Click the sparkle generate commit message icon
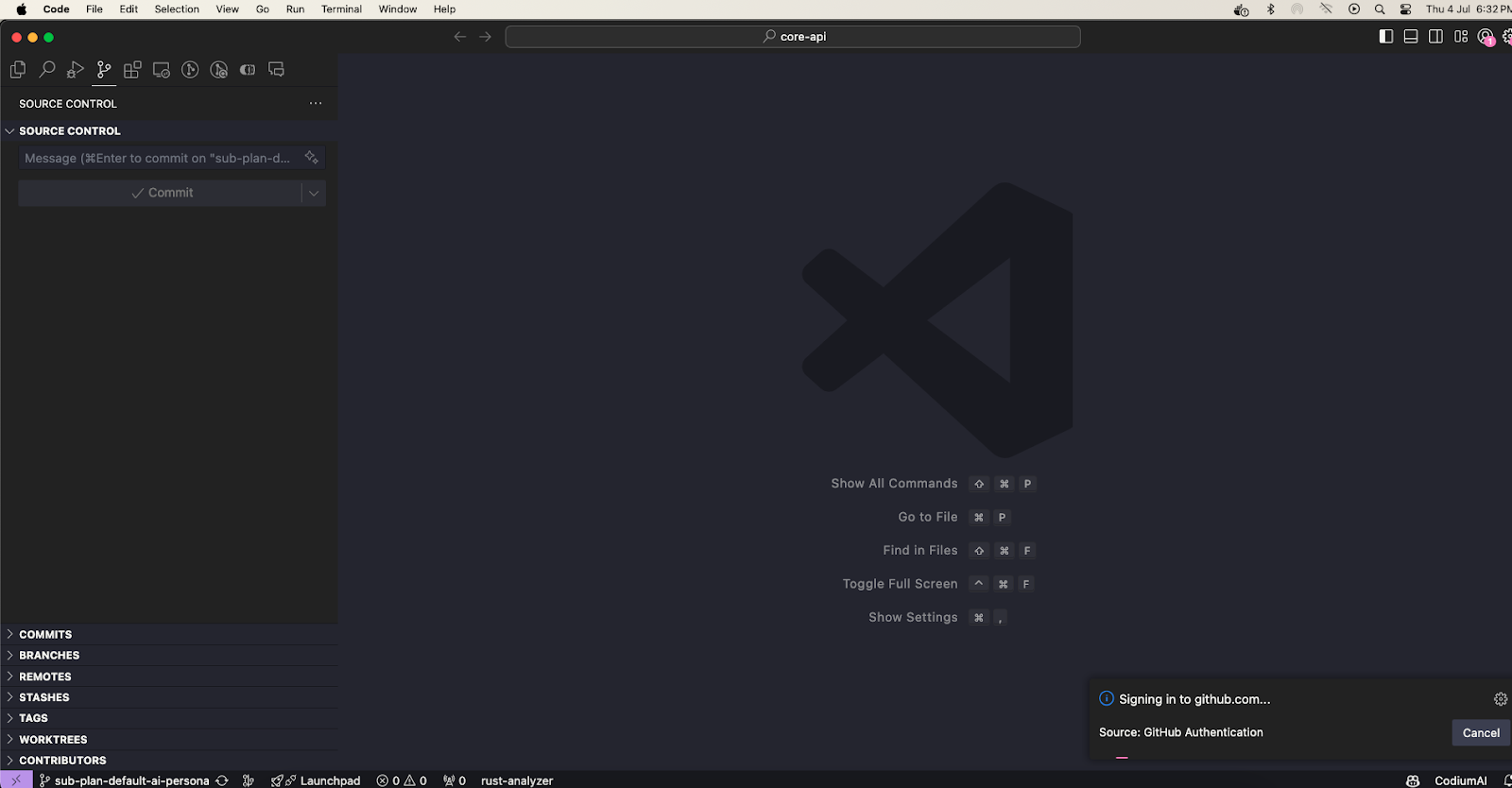The width and height of the screenshot is (1512, 788). click(x=311, y=158)
